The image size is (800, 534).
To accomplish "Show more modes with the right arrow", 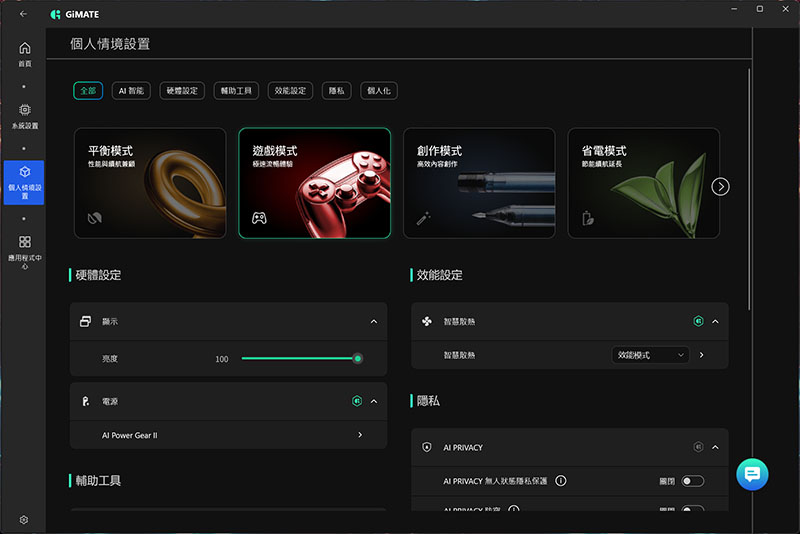I will (x=720, y=186).
